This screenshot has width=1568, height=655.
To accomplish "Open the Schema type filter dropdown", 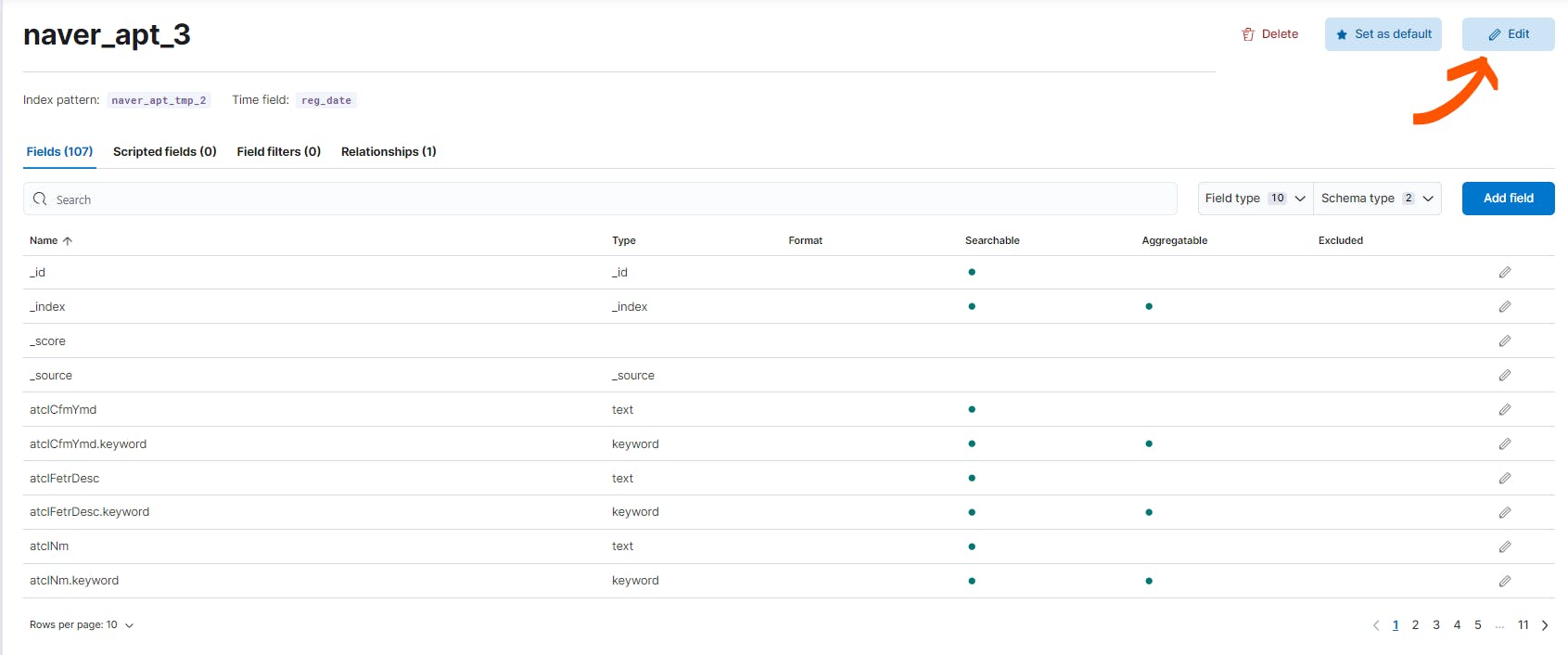I will click(1377, 199).
